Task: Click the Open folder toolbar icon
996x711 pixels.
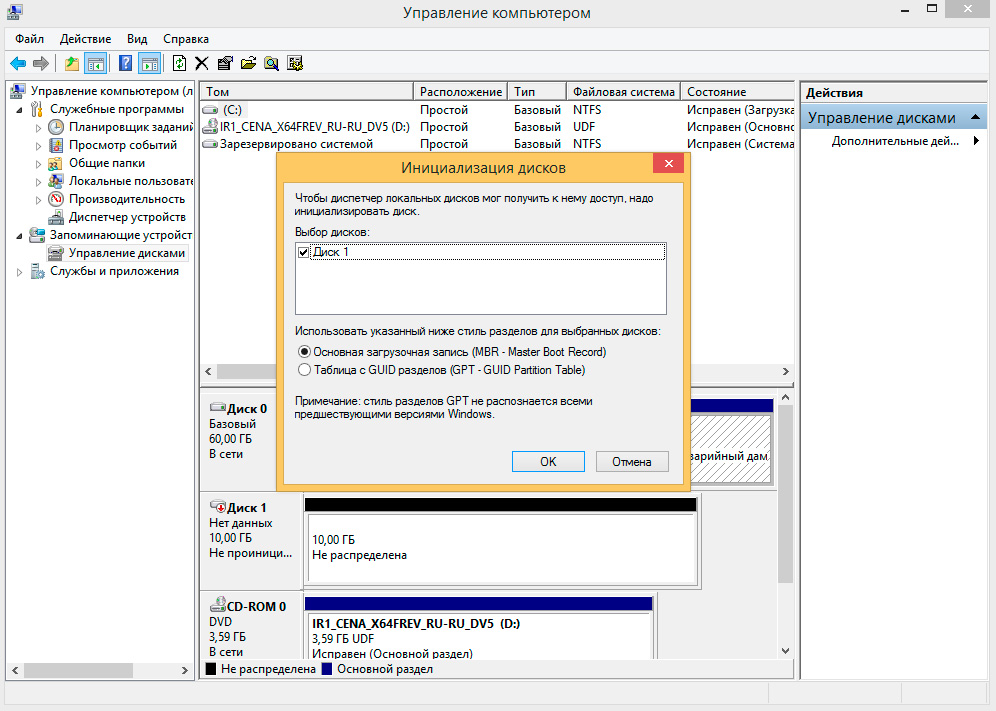Action: tap(248, 63)
